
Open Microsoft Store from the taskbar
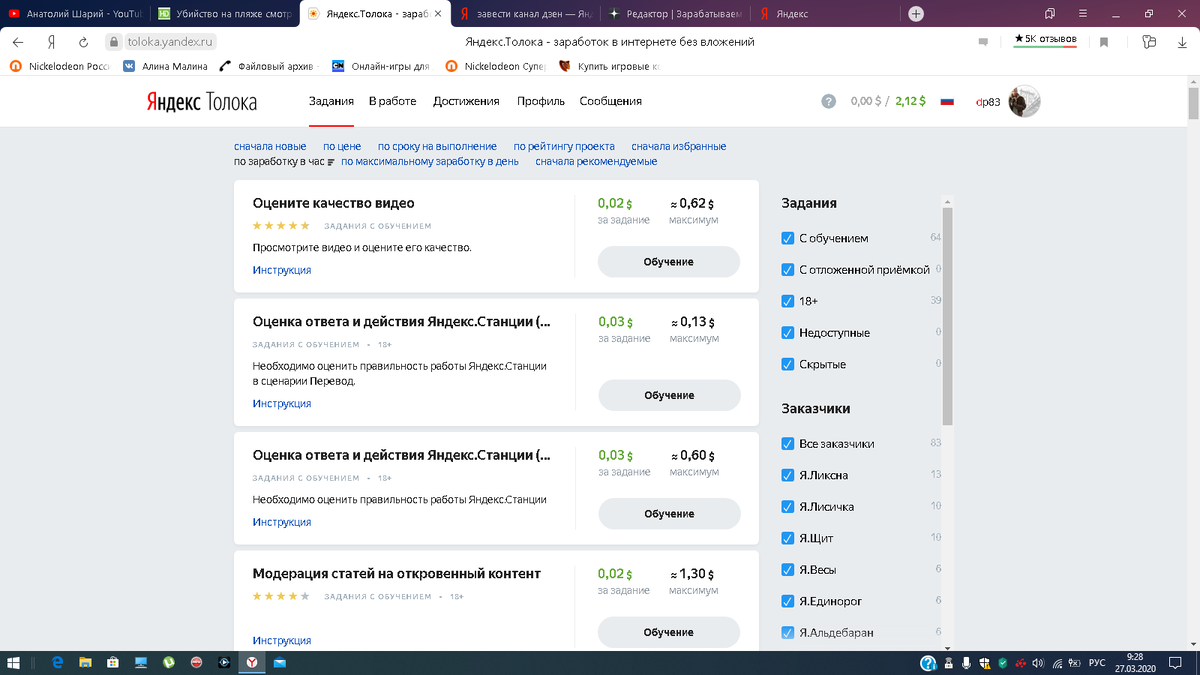point(114,662)
